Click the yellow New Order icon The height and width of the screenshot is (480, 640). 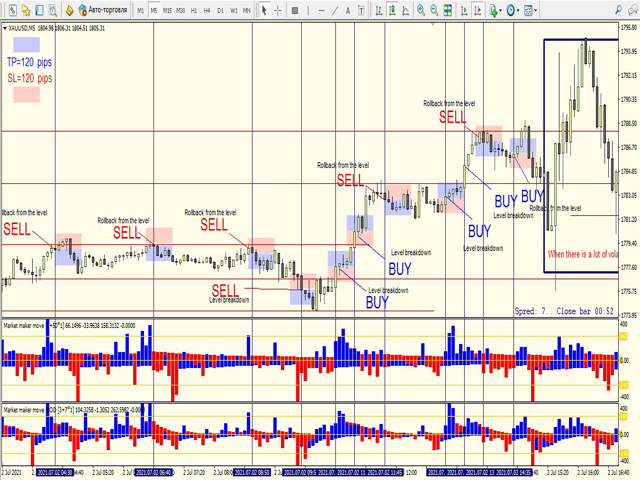click(x=69, y=10)
